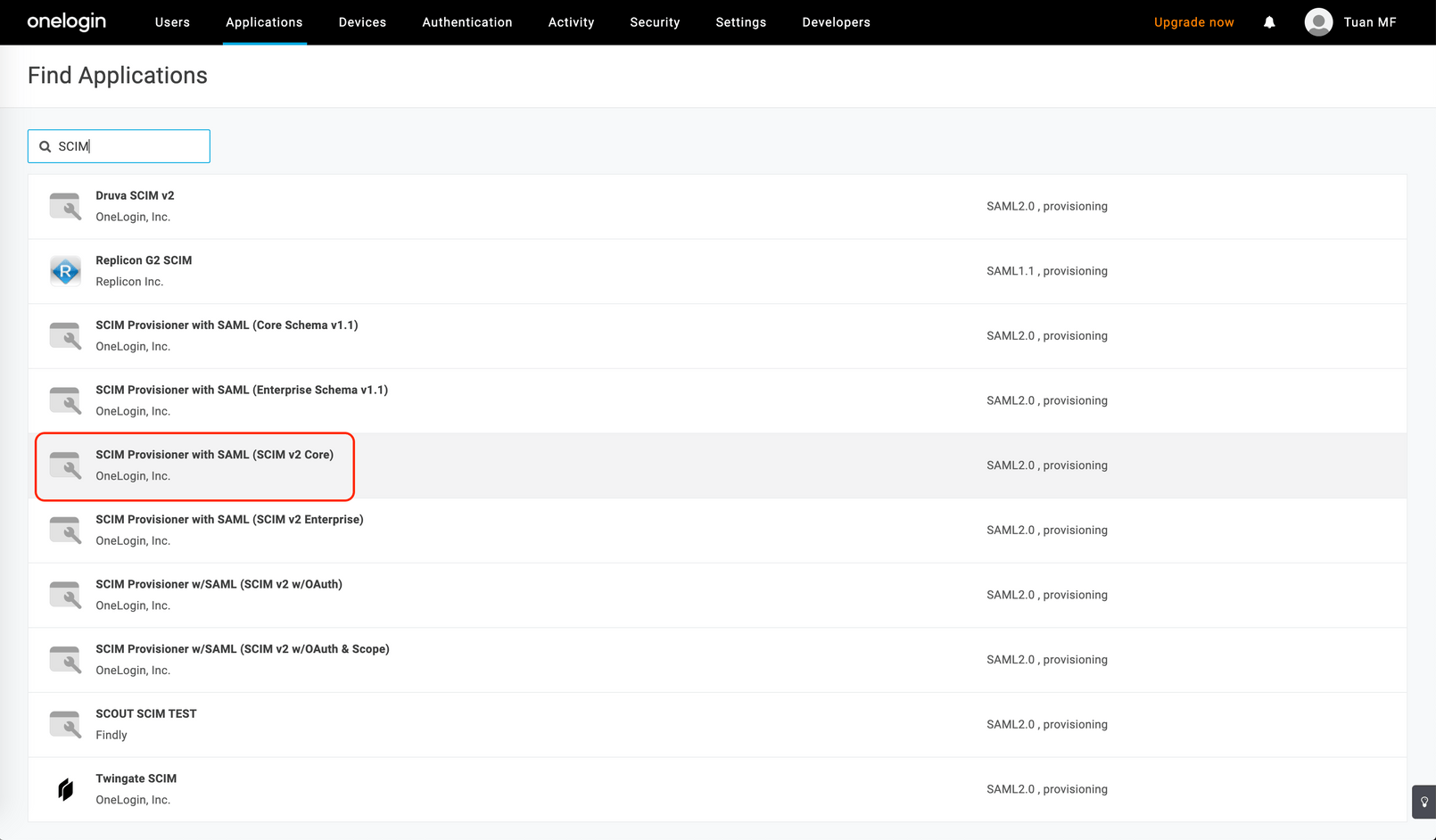Select SCIM Provisioner w/SAML (SCIM v2 w/OAuth & Scope)
1436x840 pixels.
click(717, 660)
